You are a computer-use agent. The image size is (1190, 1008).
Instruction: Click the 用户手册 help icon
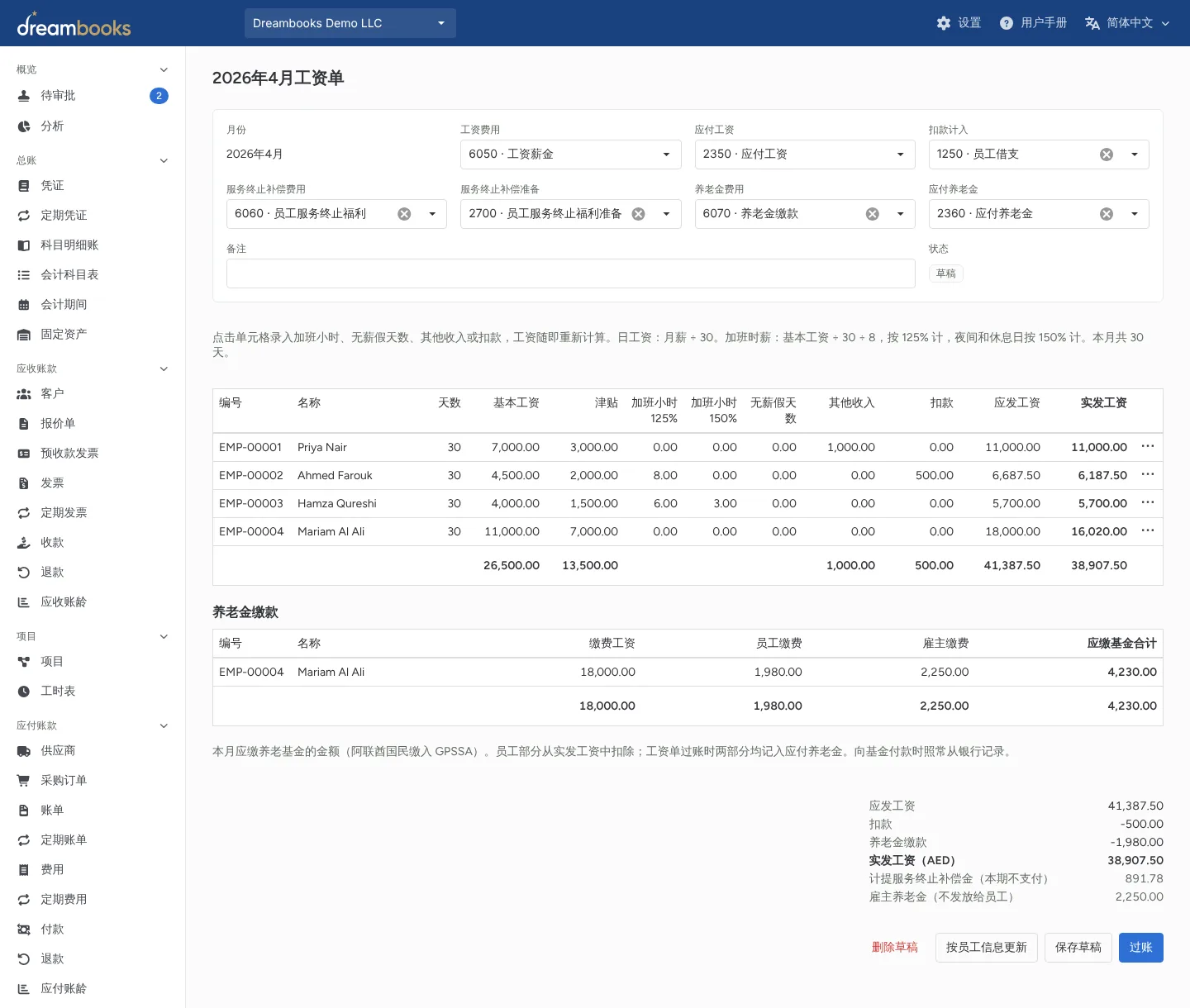[x=1006, y=23]
